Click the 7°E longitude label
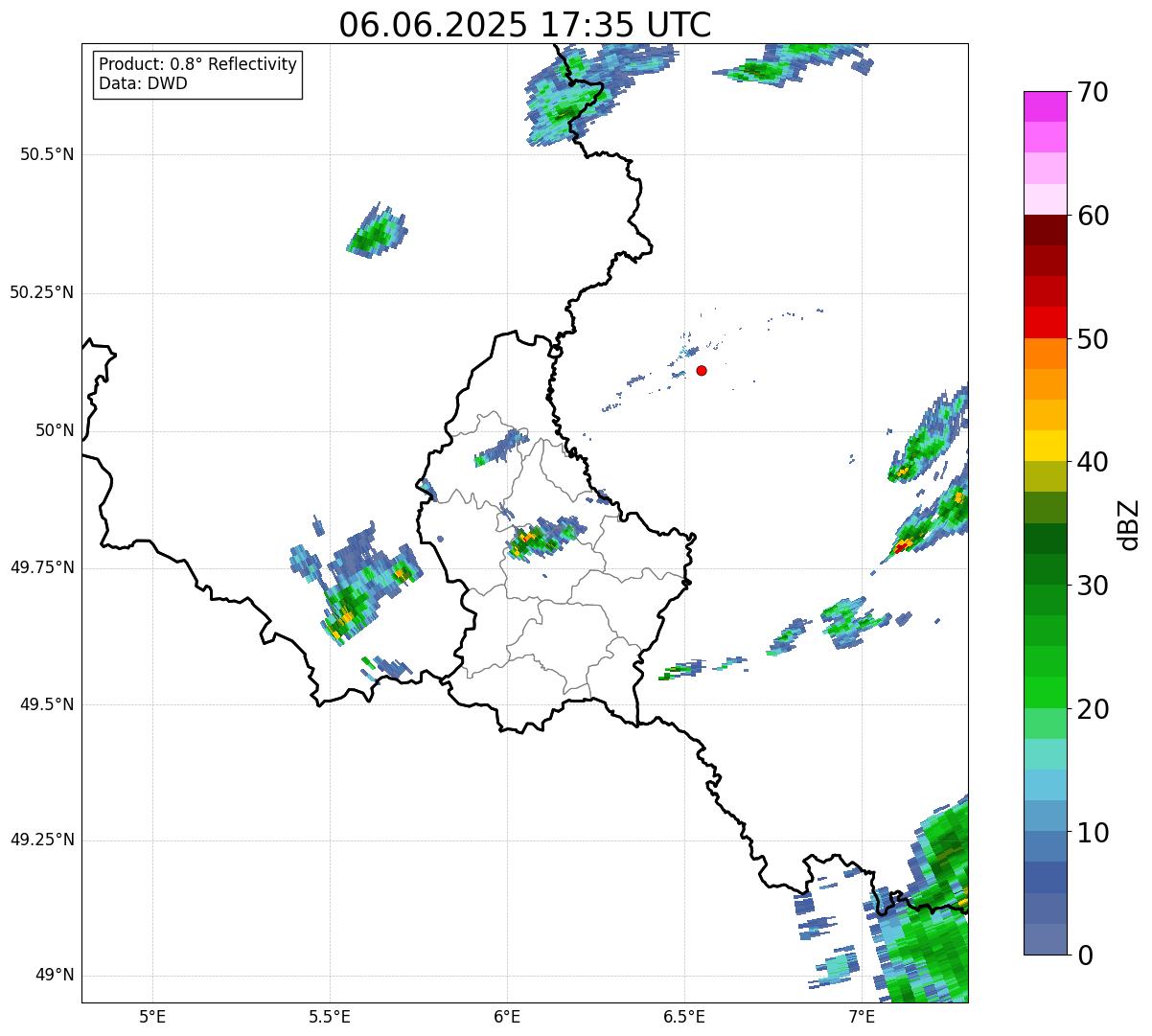The width and height of the screenshot is (1152, 1036). coord(862,1016)
